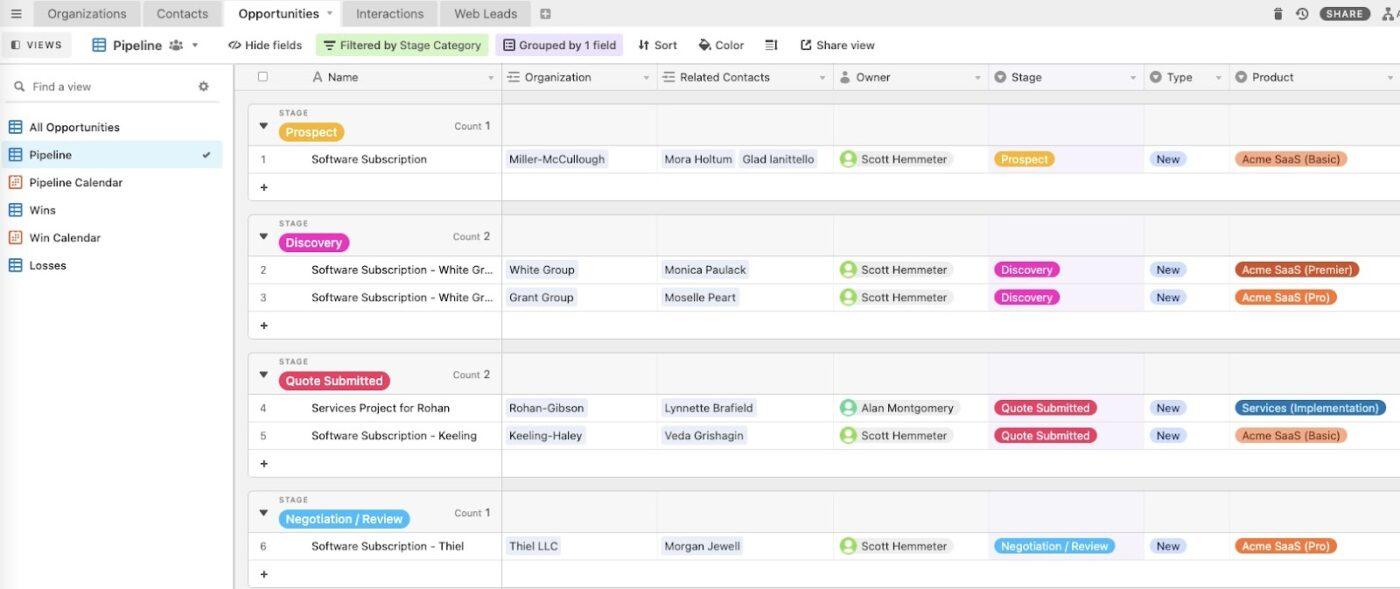Open the trash icon in the top bar
Image resolution: width=1400 pixels, height=589 pixels.
pos(1278,14)
